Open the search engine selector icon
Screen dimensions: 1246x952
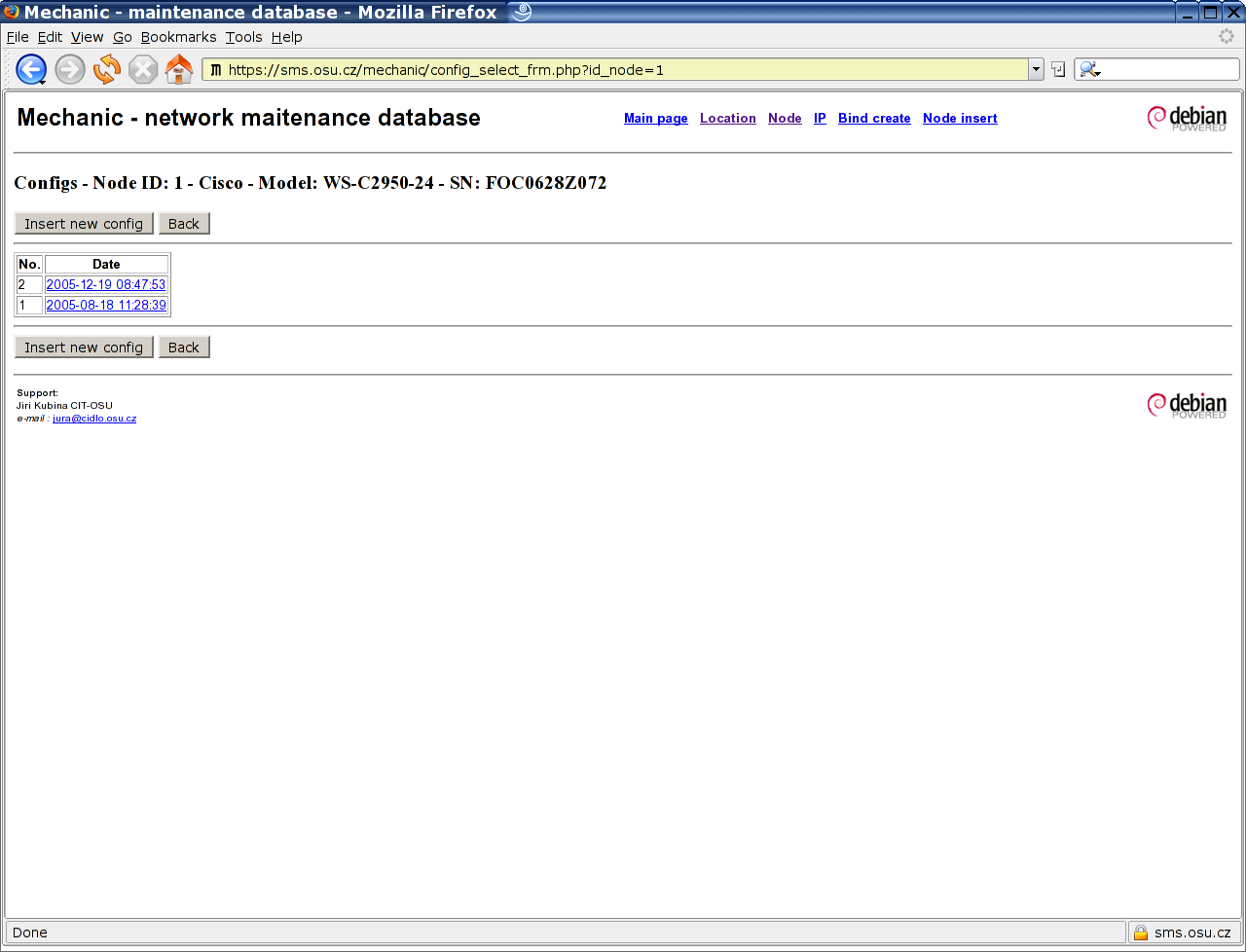coord(1089,70)
